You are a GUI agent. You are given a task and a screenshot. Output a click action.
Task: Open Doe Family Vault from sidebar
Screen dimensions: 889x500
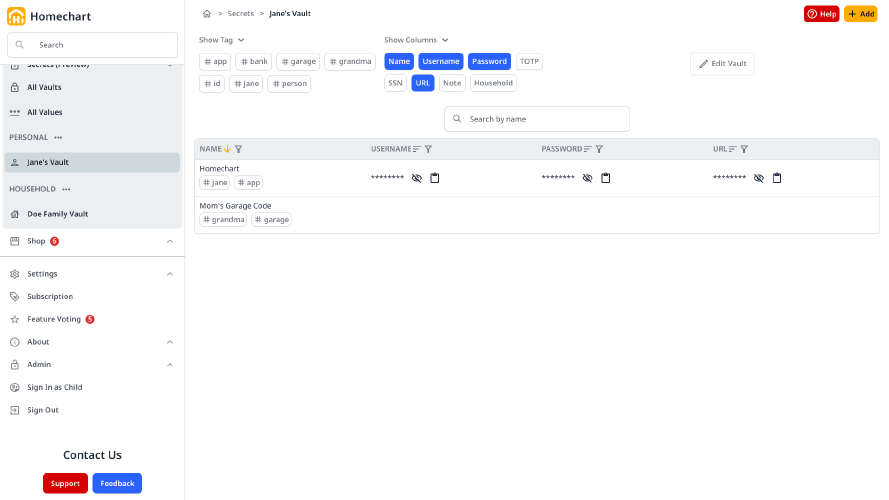point(57,214)
